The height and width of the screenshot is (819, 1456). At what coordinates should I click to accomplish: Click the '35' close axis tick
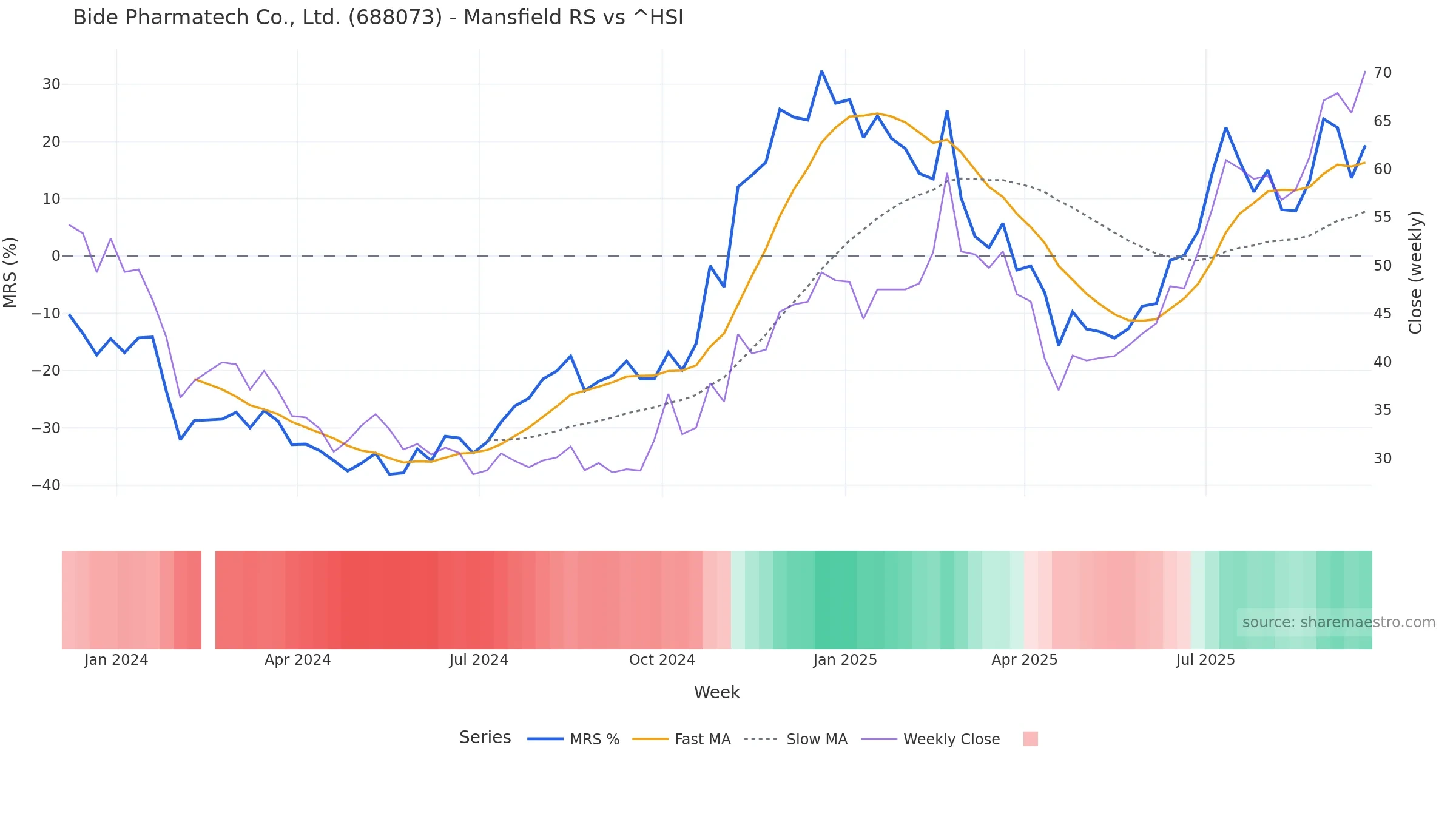coord(1383,410)
